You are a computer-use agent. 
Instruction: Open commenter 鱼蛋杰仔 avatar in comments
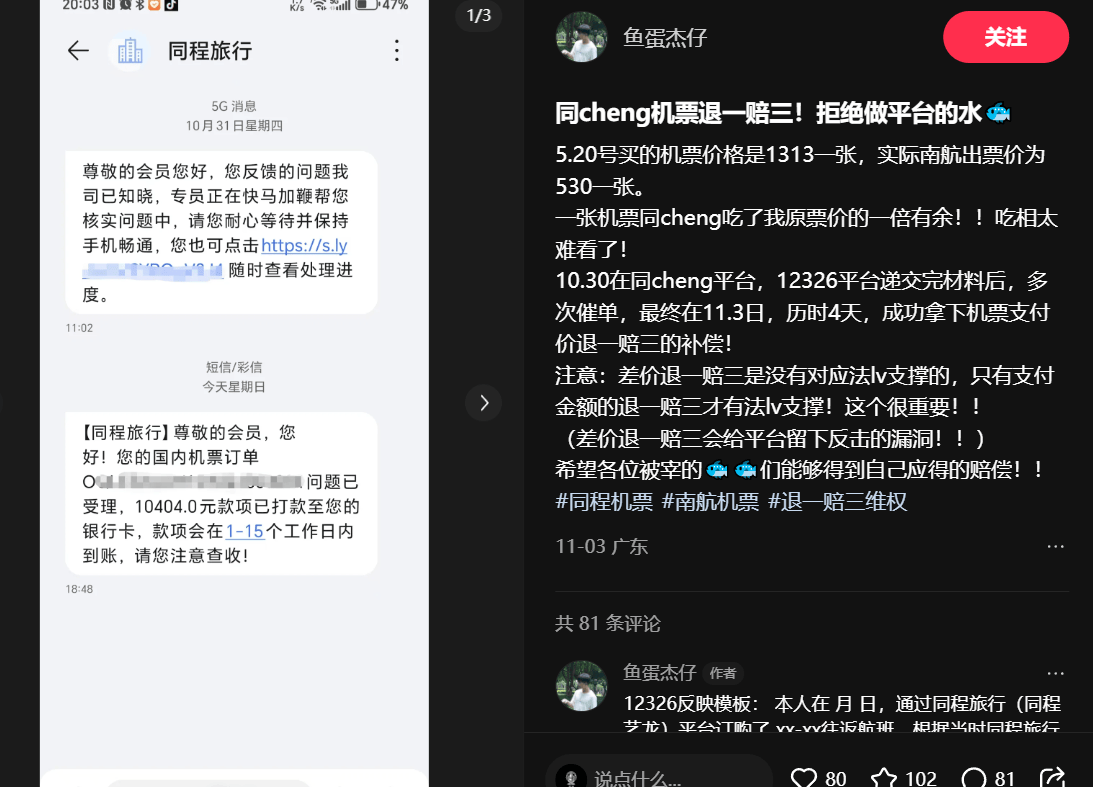(x=581, y=686)
